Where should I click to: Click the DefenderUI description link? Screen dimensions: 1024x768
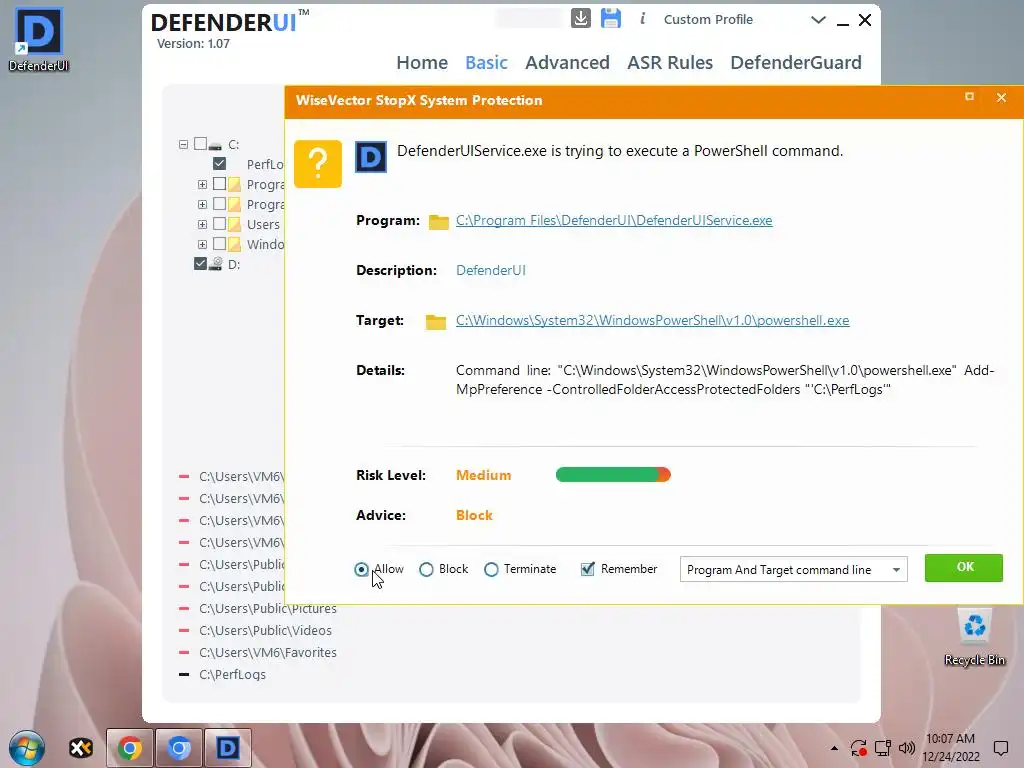[490, 270]
